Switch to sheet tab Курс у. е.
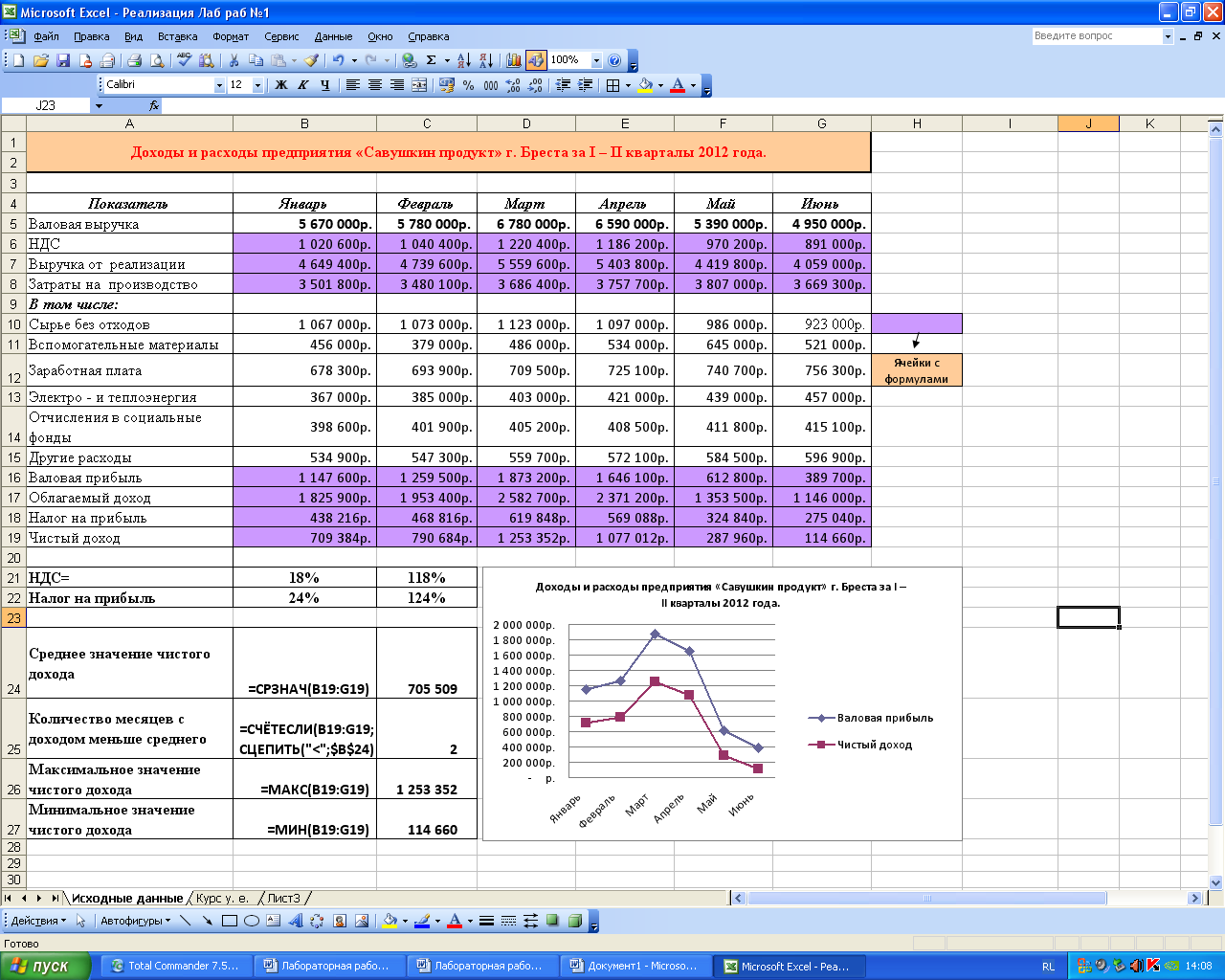 tap(222, 898)
